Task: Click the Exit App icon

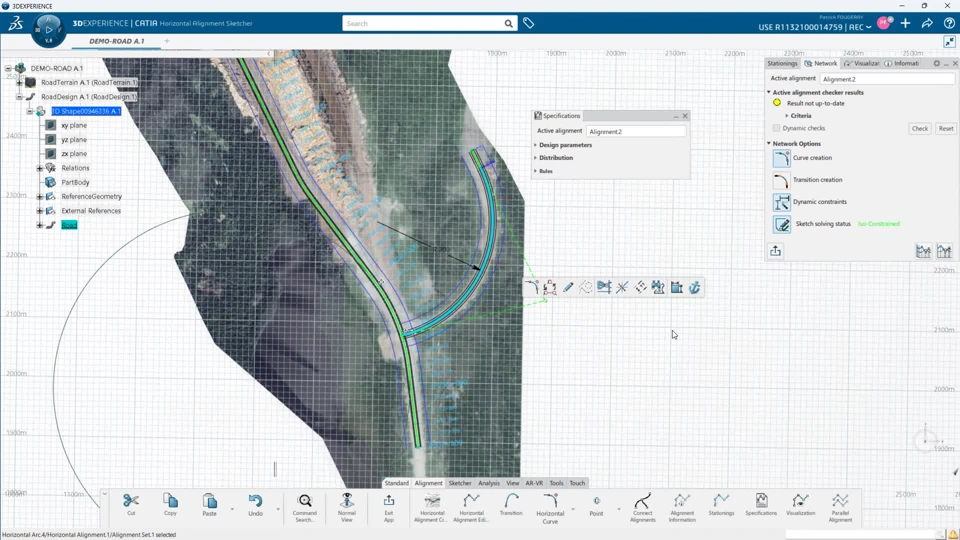Action: [x=389, y=501]
